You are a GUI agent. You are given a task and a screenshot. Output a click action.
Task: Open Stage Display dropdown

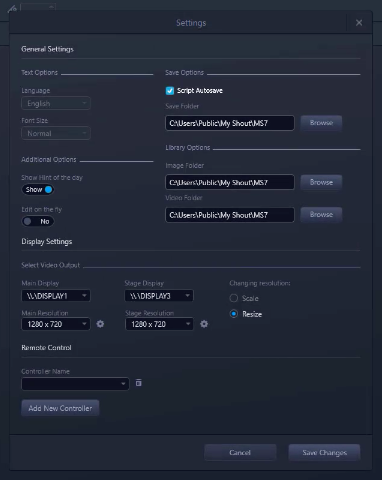(159, 296)
